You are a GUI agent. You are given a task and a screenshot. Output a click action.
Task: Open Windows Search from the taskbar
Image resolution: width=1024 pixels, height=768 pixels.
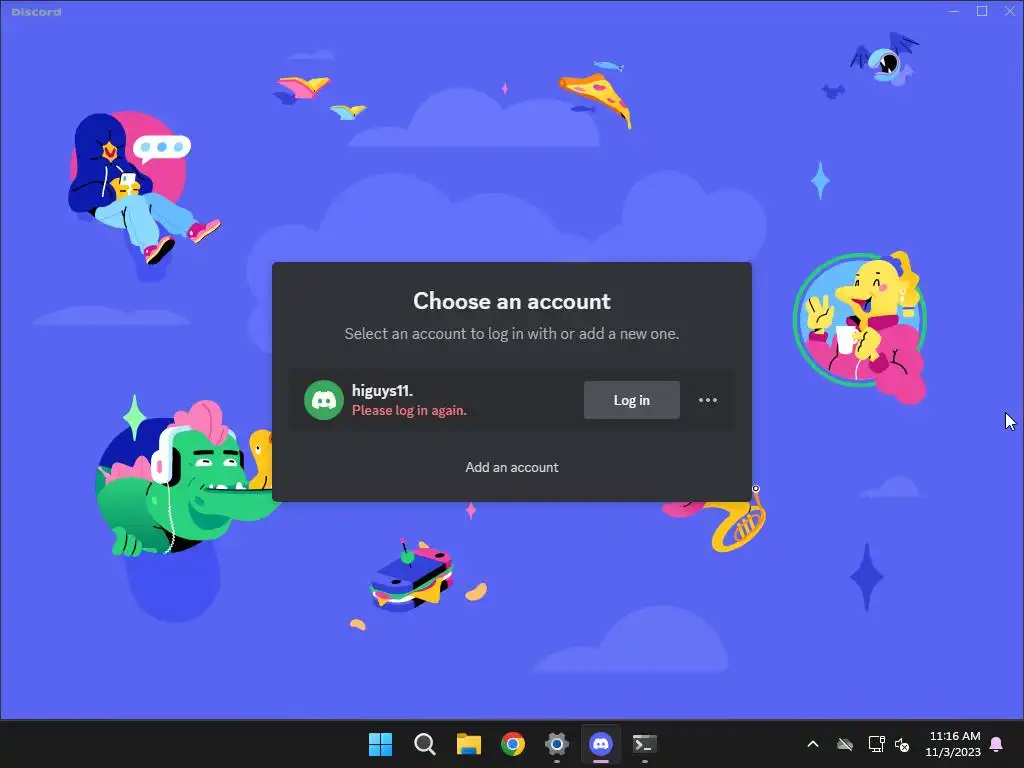(424, 744)
